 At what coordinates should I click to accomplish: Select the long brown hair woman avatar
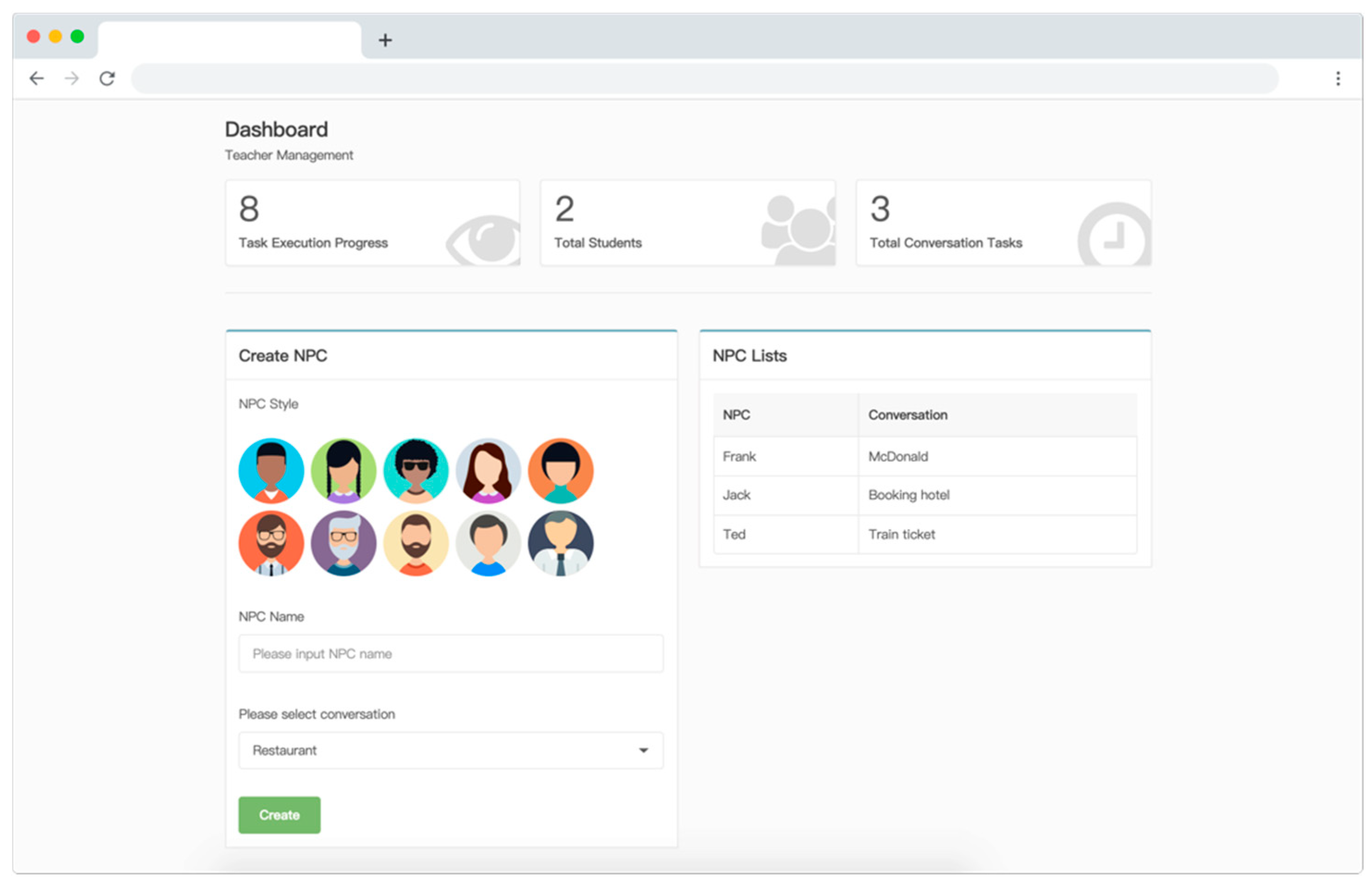click(x=488, y=470)
